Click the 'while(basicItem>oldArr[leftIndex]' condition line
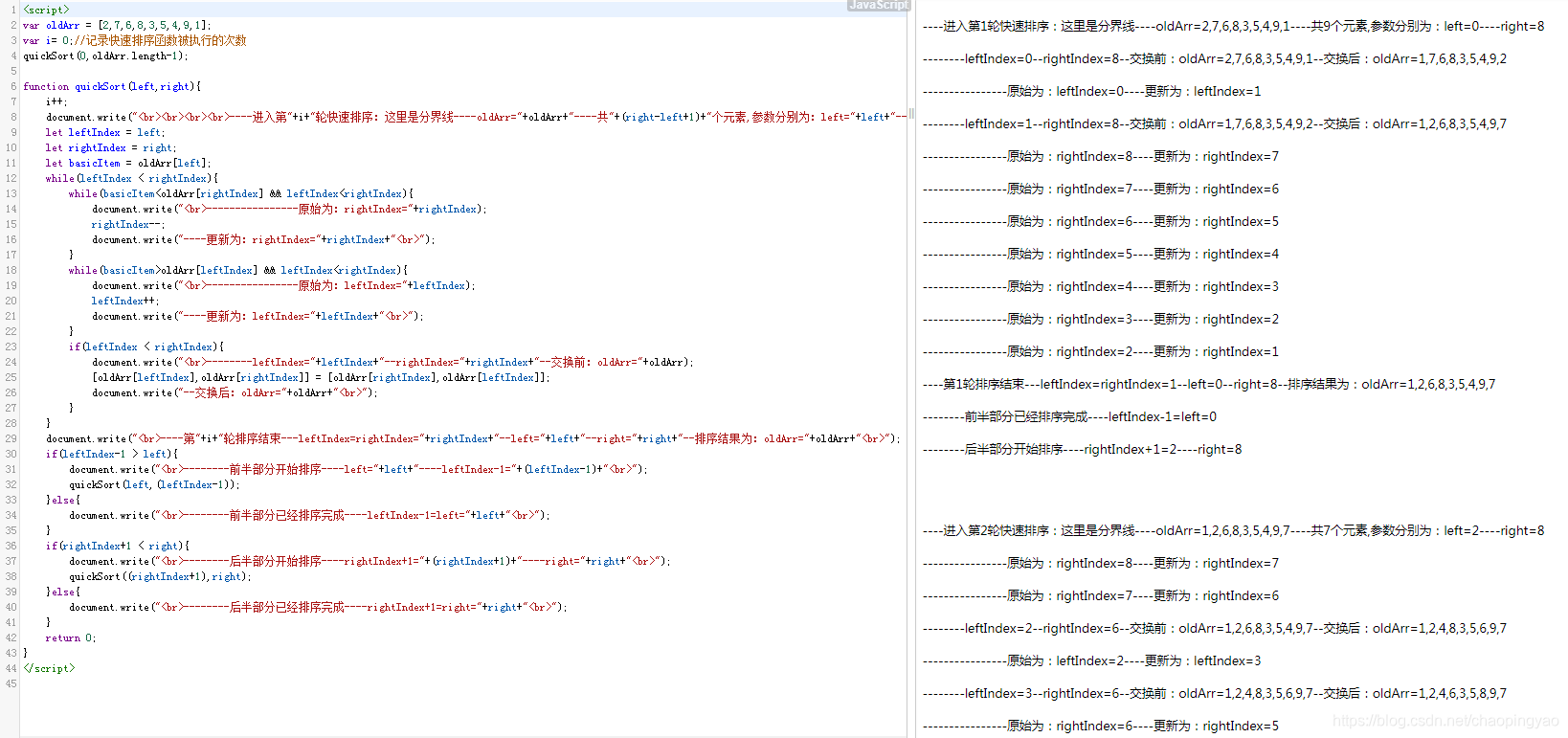This screenshot has height=738, width=1568. (x=238, y=270)
